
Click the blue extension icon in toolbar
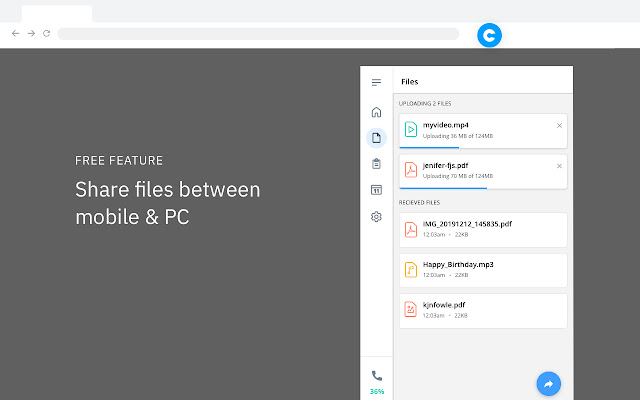pos(489,35)
